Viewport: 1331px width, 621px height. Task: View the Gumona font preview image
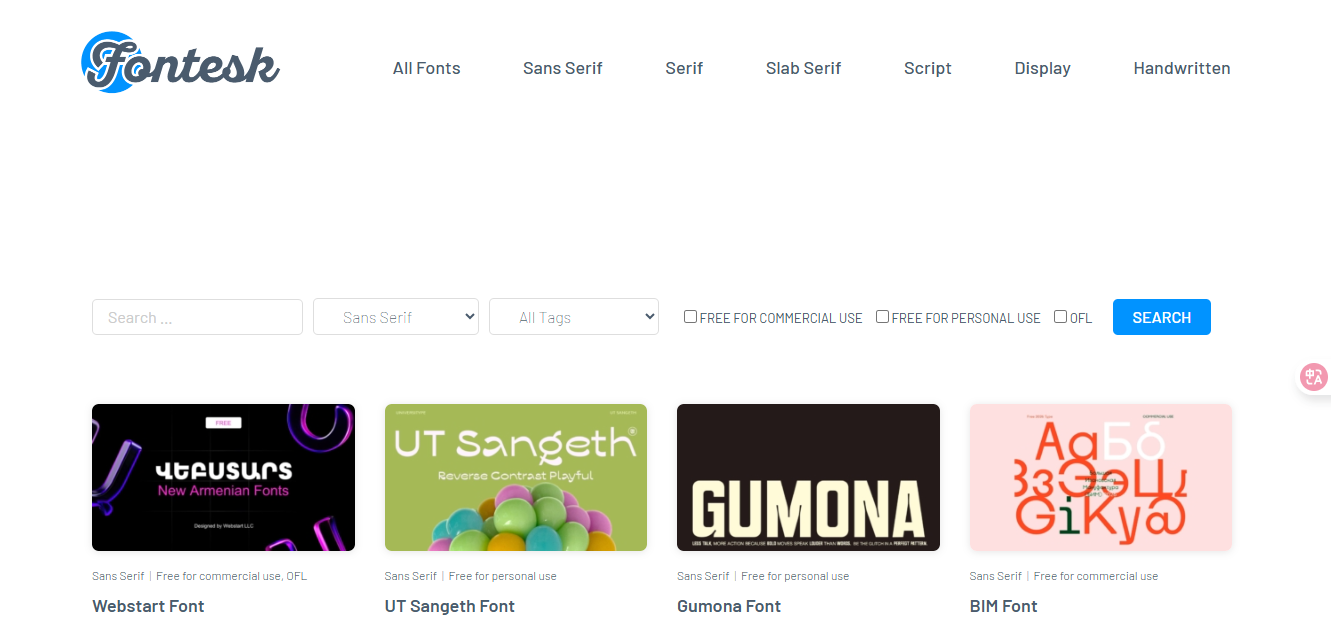[x=808, y=477]
